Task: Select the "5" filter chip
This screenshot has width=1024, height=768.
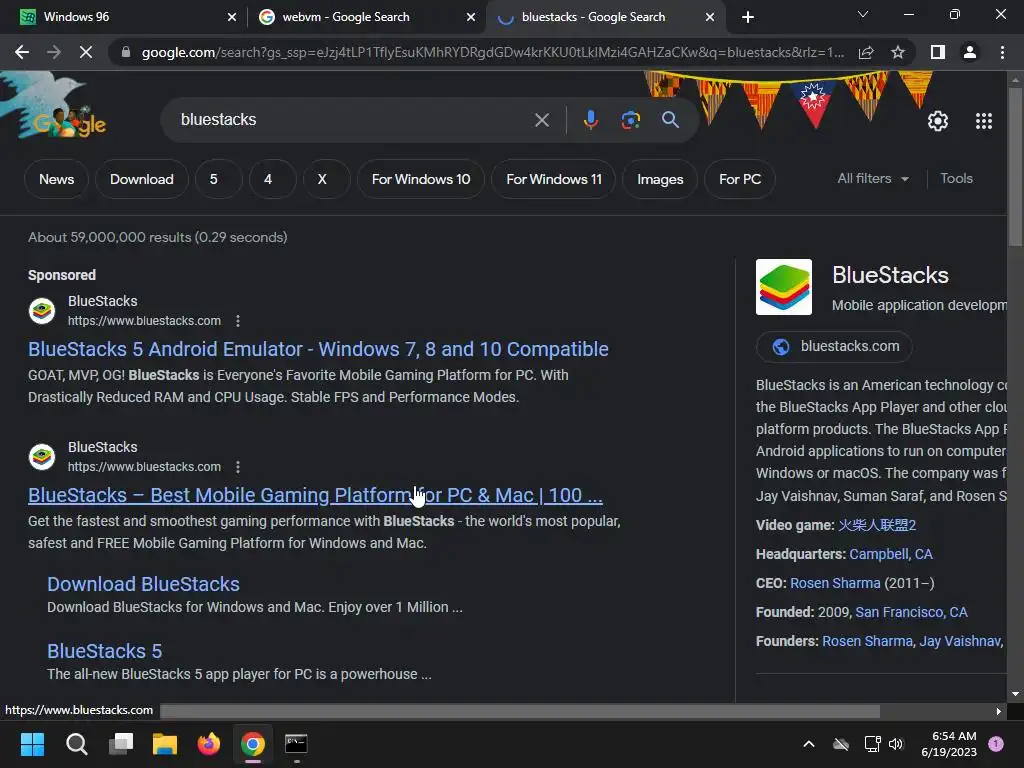Action: click(219, 179)
